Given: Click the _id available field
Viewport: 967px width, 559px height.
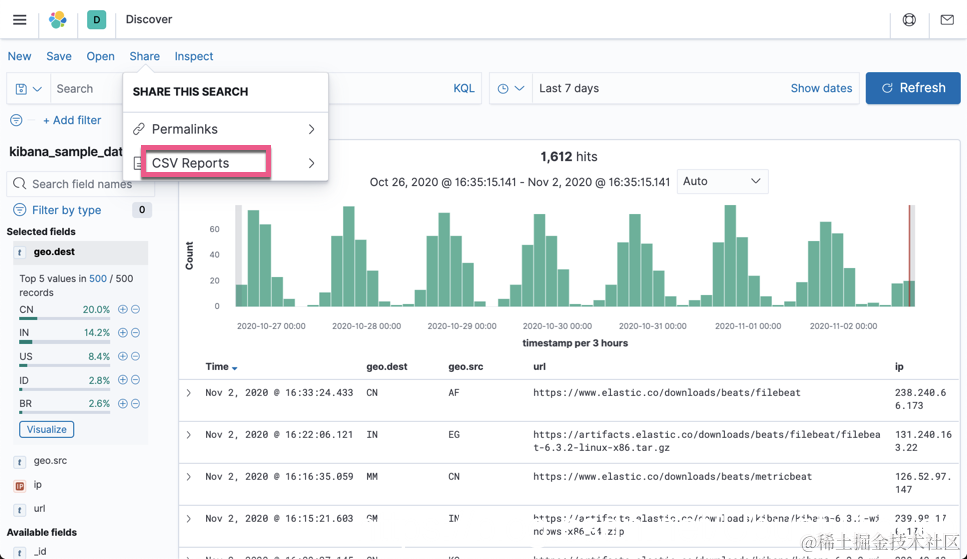Looking at the screenshot, I should (x=40, y=552).
